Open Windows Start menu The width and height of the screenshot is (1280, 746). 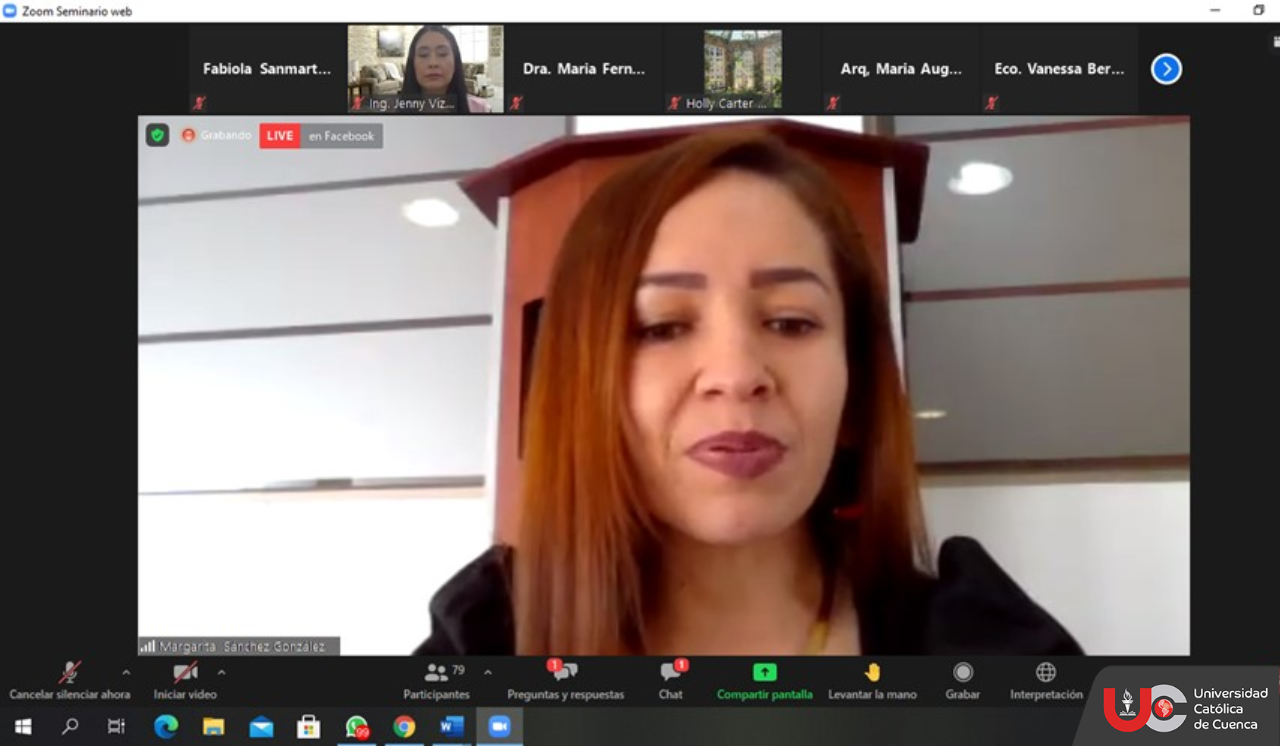point(23,727)
